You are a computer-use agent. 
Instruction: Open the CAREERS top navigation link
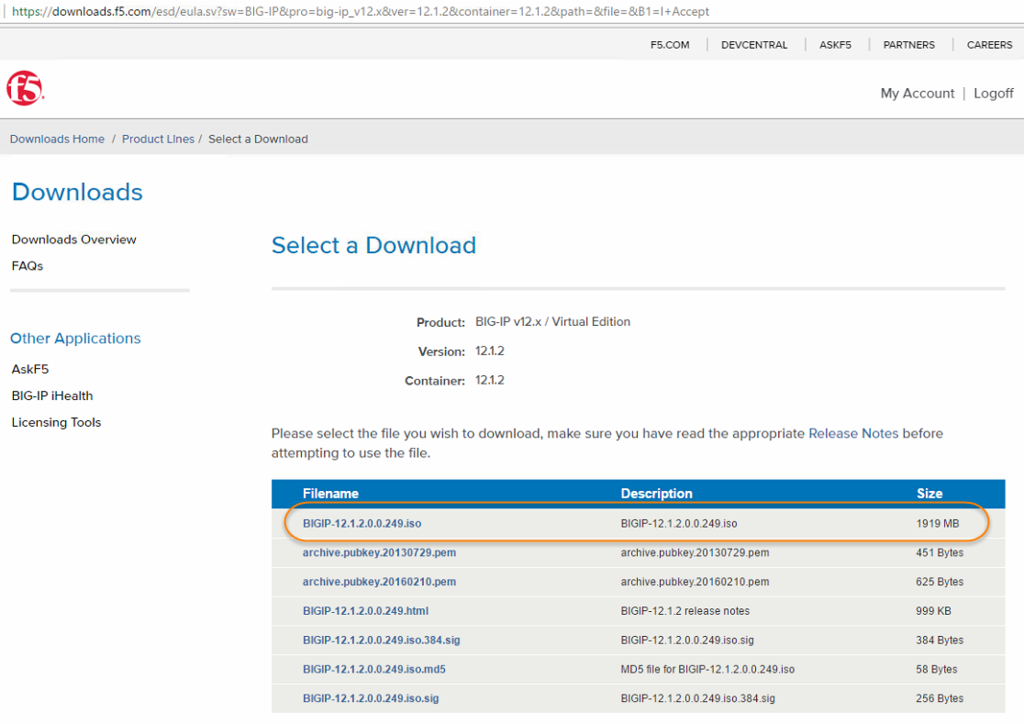(989, 45)
